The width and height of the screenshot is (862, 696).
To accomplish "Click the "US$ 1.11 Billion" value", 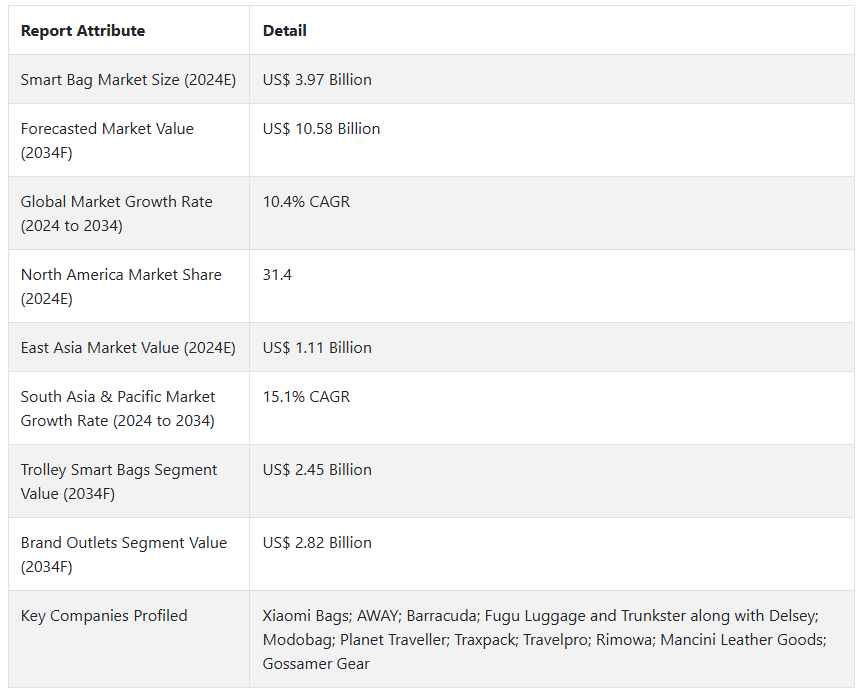I will (x=317, y=348).
